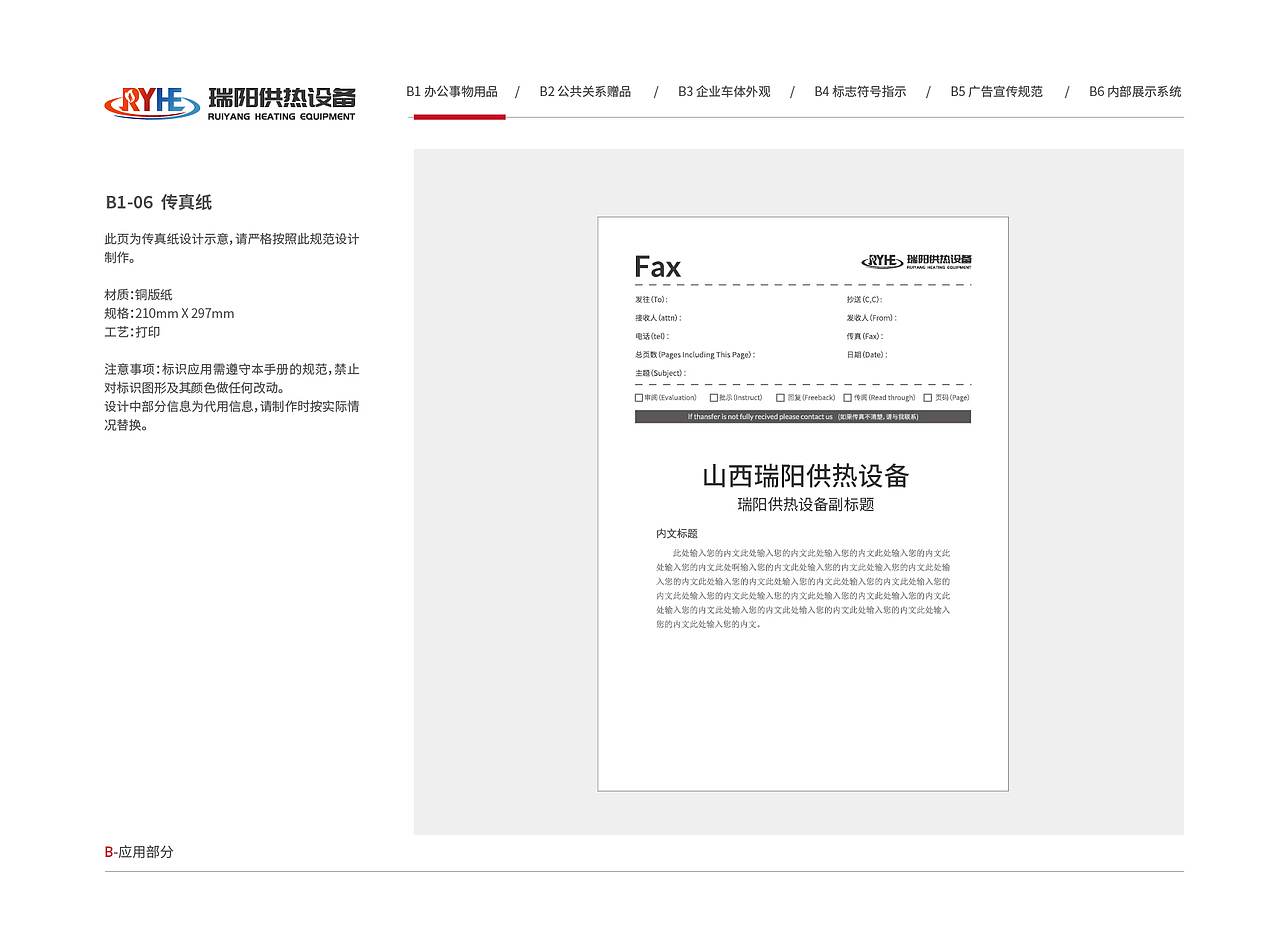Click the Fax wordmark on the template
Viewport: 1280px width, 950px height.
tap(657, 266)
